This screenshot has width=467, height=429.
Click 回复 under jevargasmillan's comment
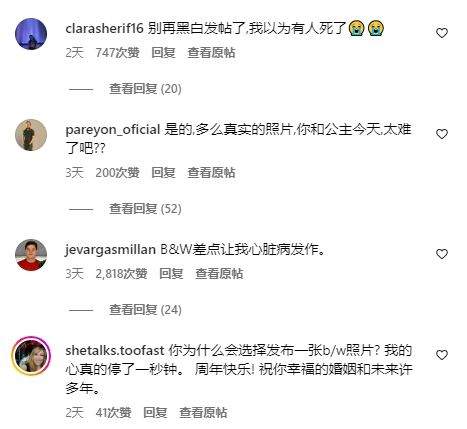pos(171,274)
